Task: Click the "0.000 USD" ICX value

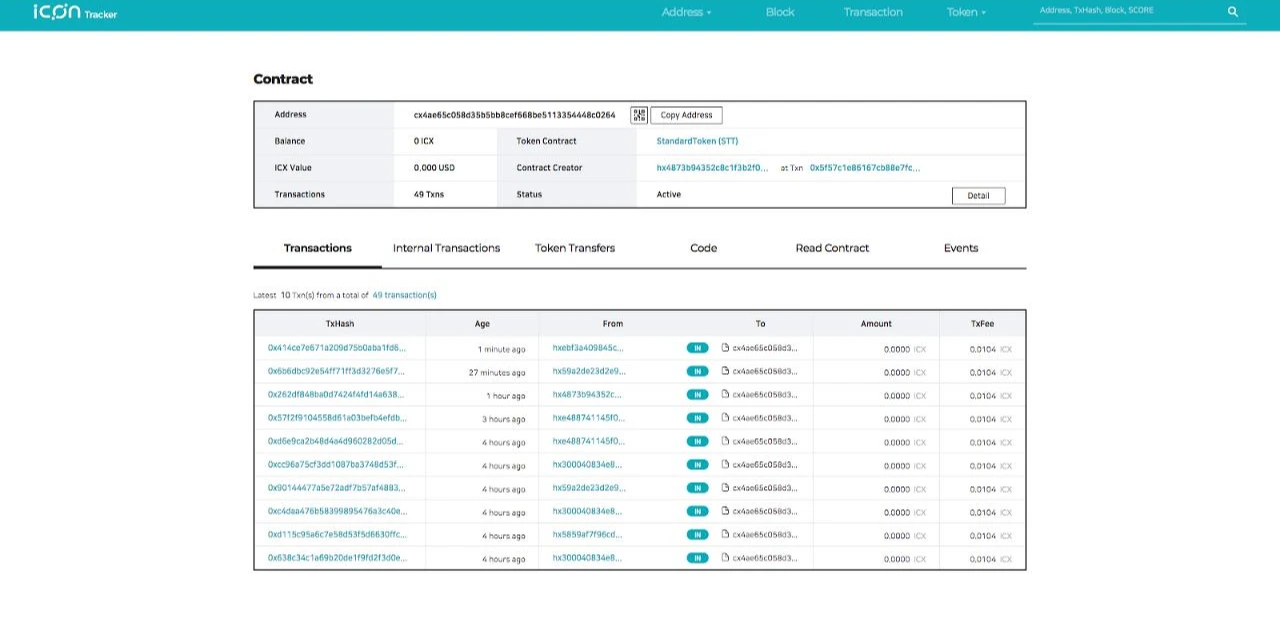Action: 434,168
